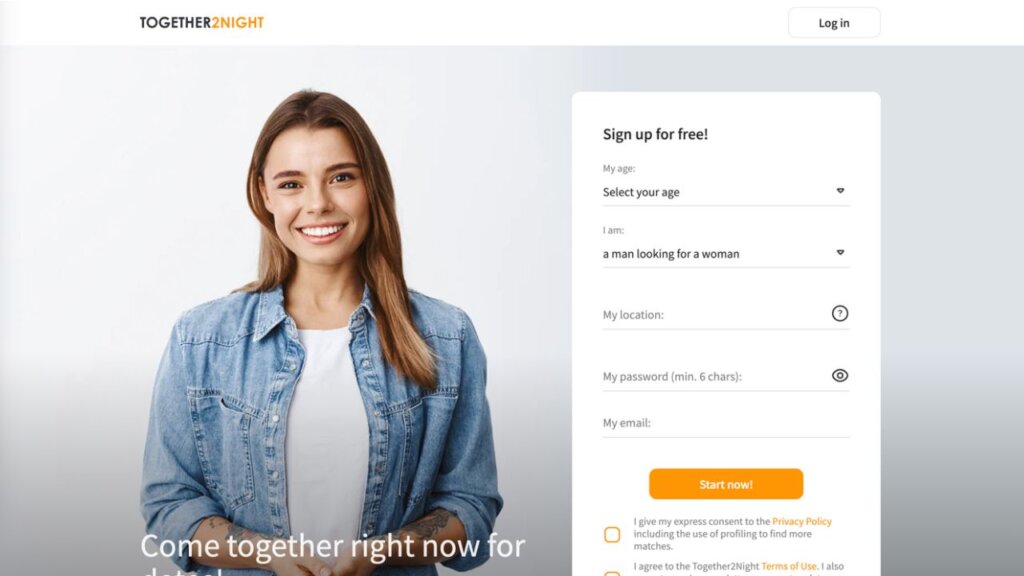
Task: Open the Privacy Policy link
Action: [x=802, y=521]
